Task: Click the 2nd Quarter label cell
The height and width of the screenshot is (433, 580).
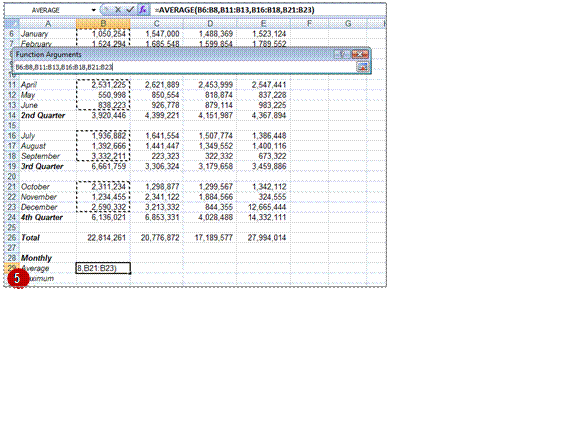Action: point(48,115)
